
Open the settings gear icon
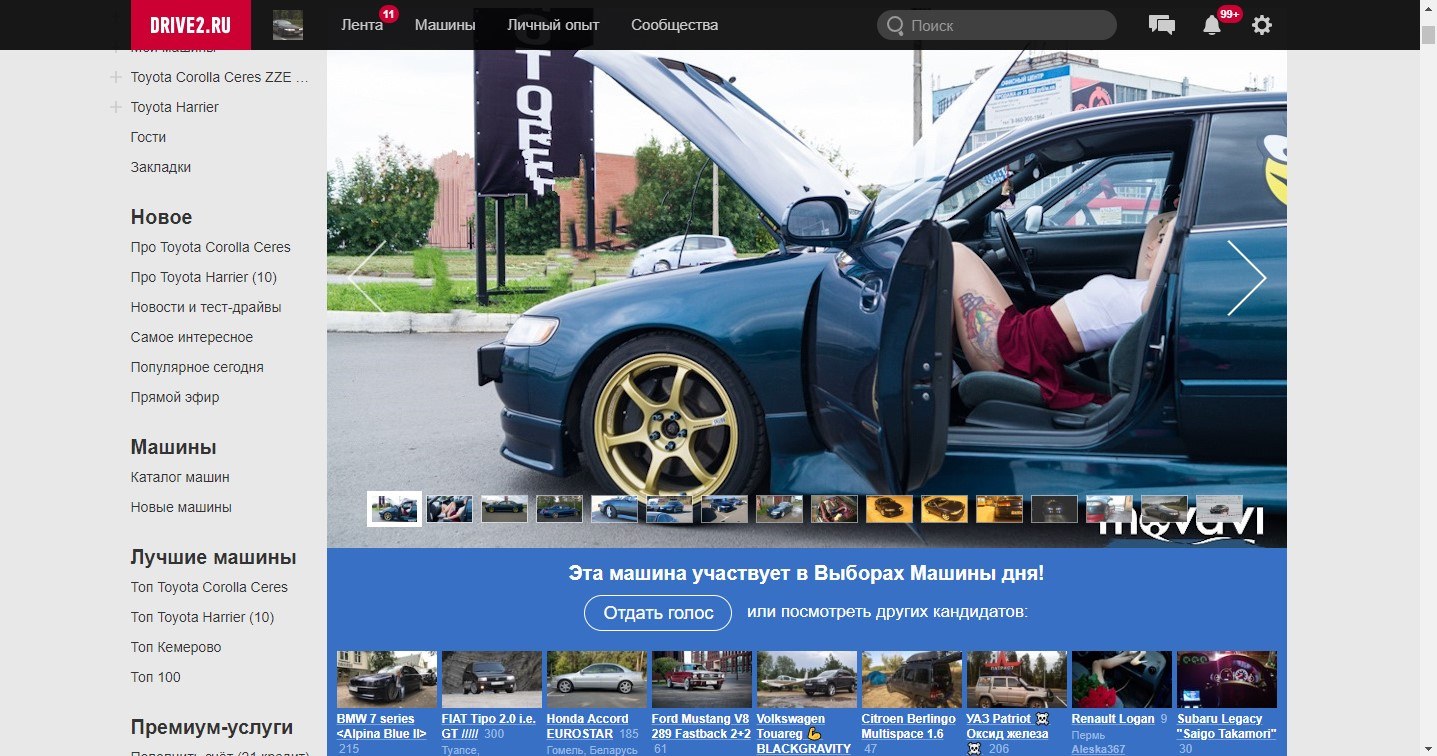[1262, 25]
